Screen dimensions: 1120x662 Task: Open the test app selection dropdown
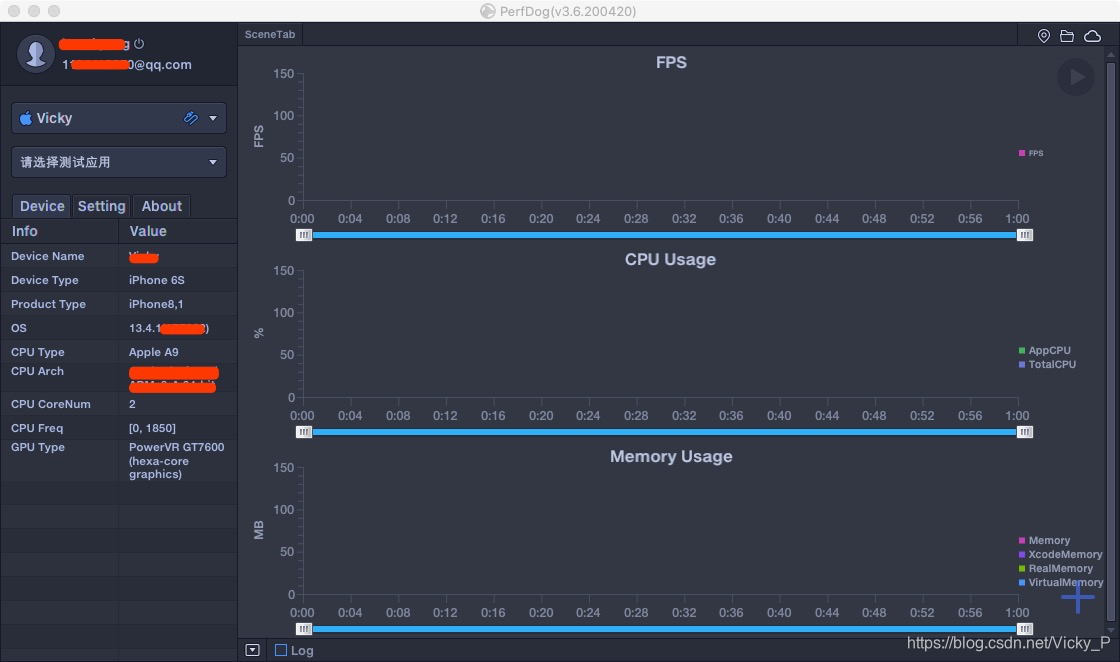(x=119, y=162)
